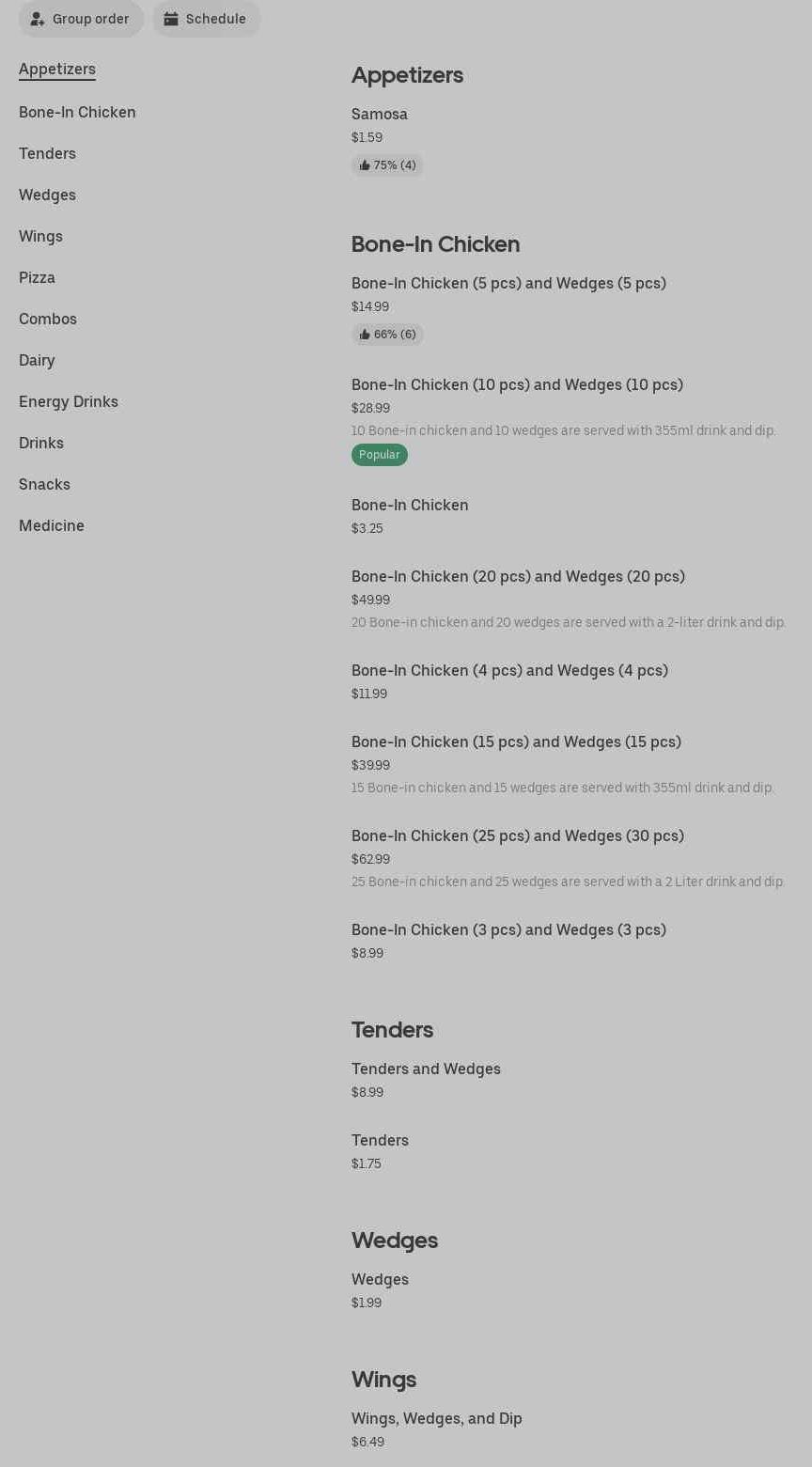
Task: Select Appetizers in the category sidebar
Action: click(x=57, y=70)
